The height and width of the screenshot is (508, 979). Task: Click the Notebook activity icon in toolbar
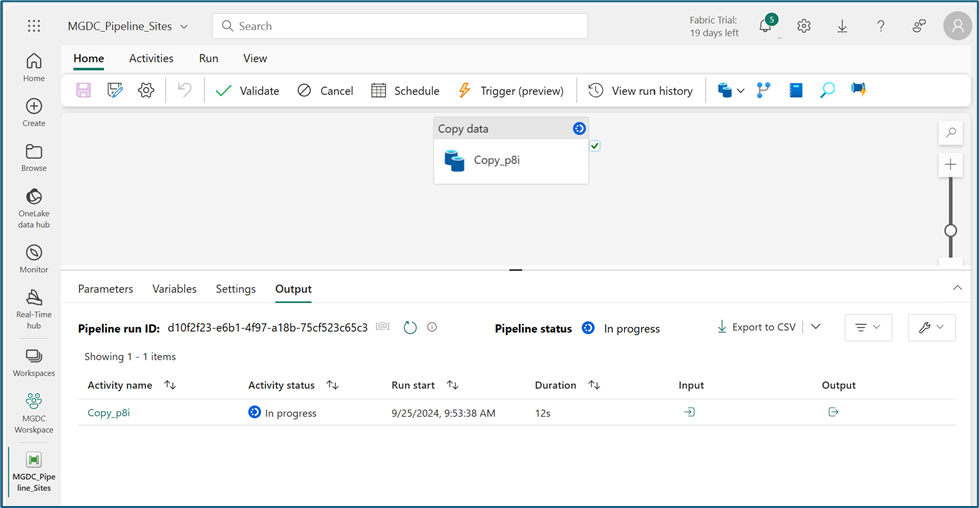[x=795, y=90]
